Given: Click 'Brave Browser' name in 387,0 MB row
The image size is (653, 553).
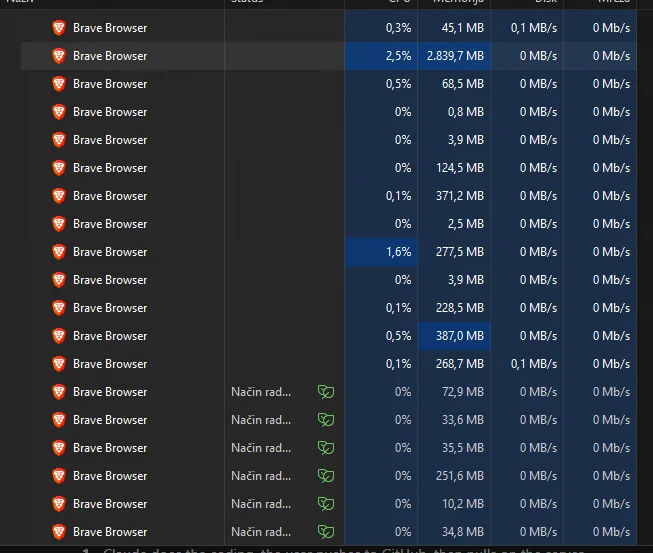Looking at the screenshot, I should [110, 336].
